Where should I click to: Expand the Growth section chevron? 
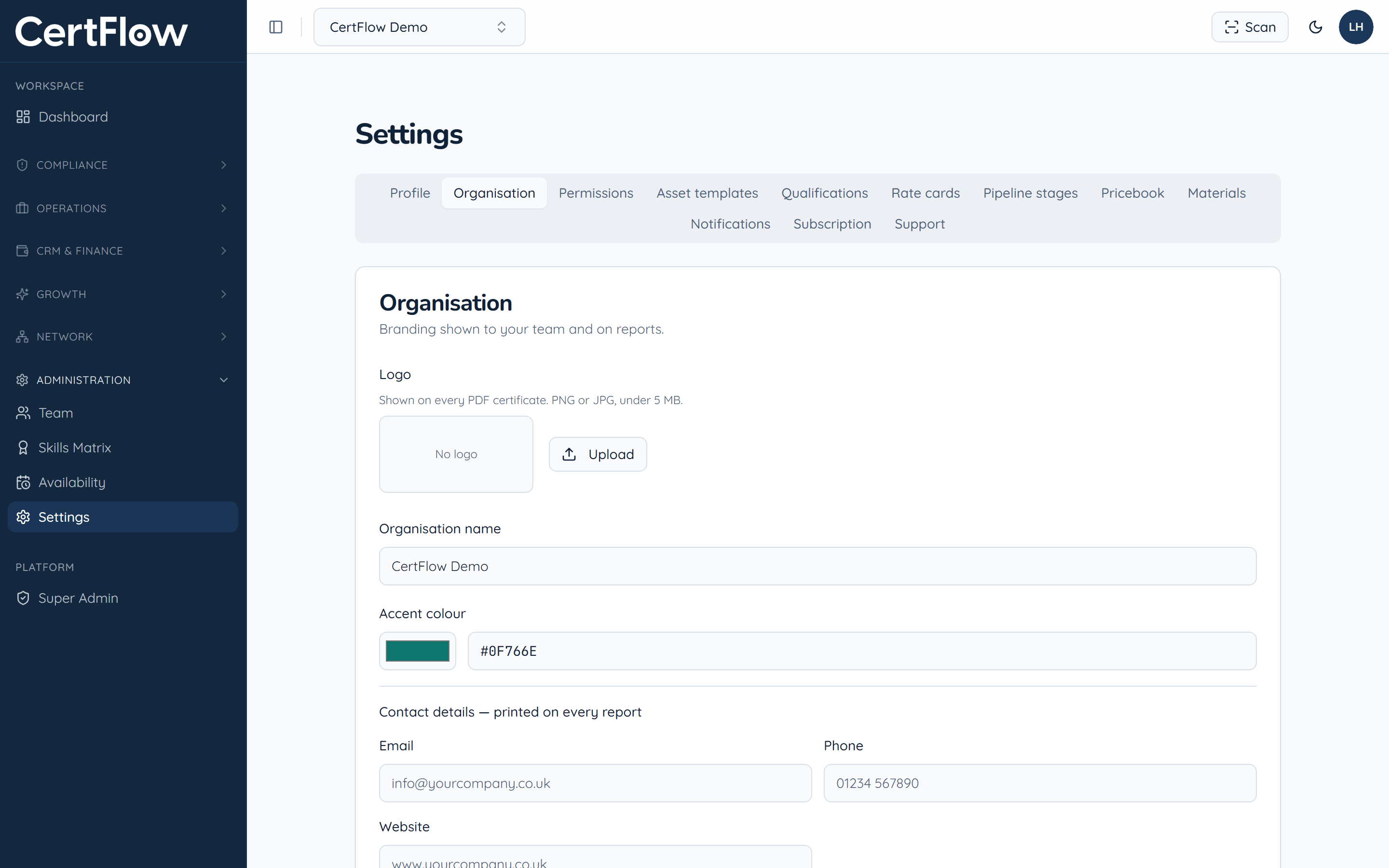pos(224,295)
